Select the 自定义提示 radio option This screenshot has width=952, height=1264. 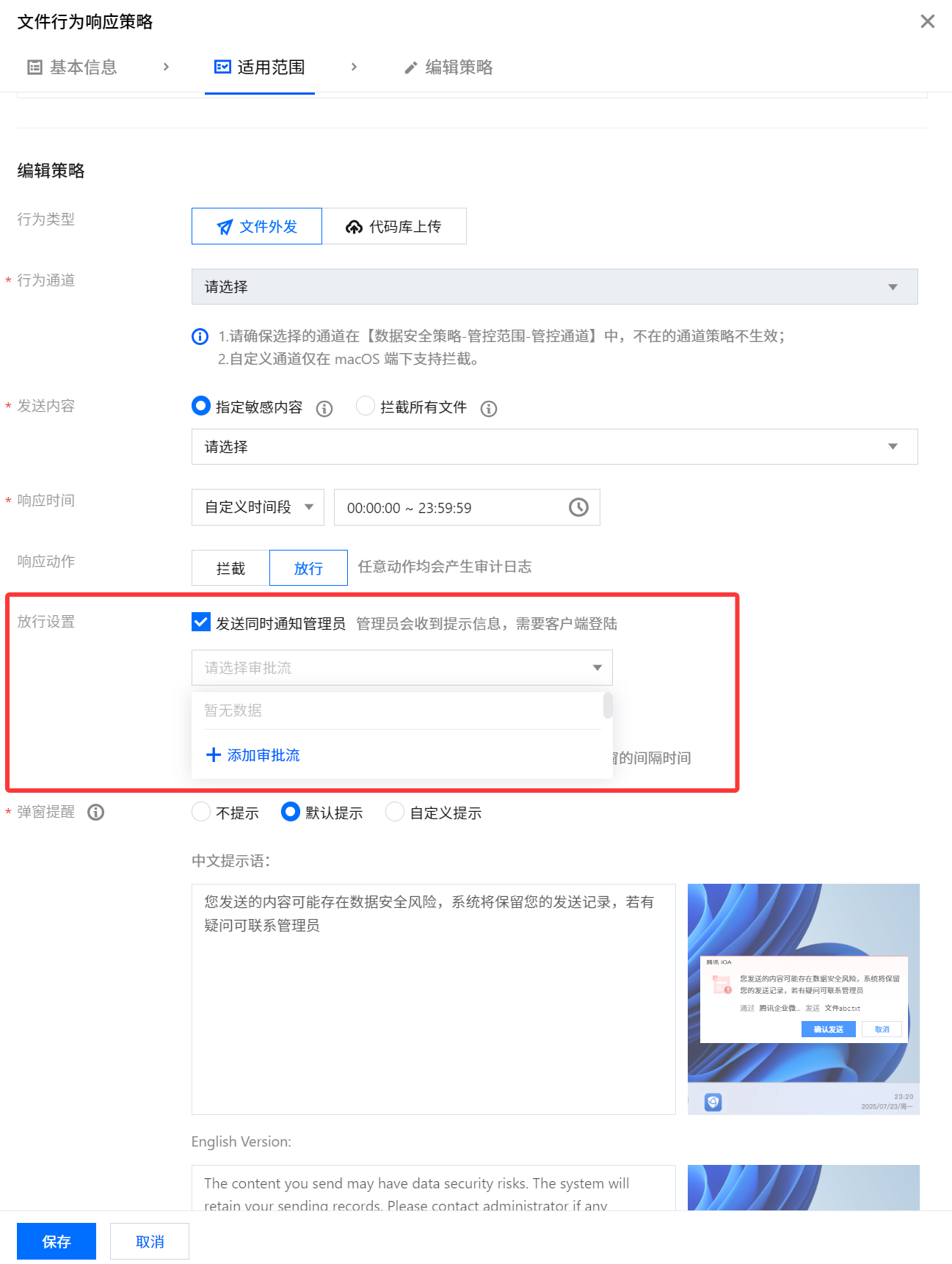(x=395, y=812)
